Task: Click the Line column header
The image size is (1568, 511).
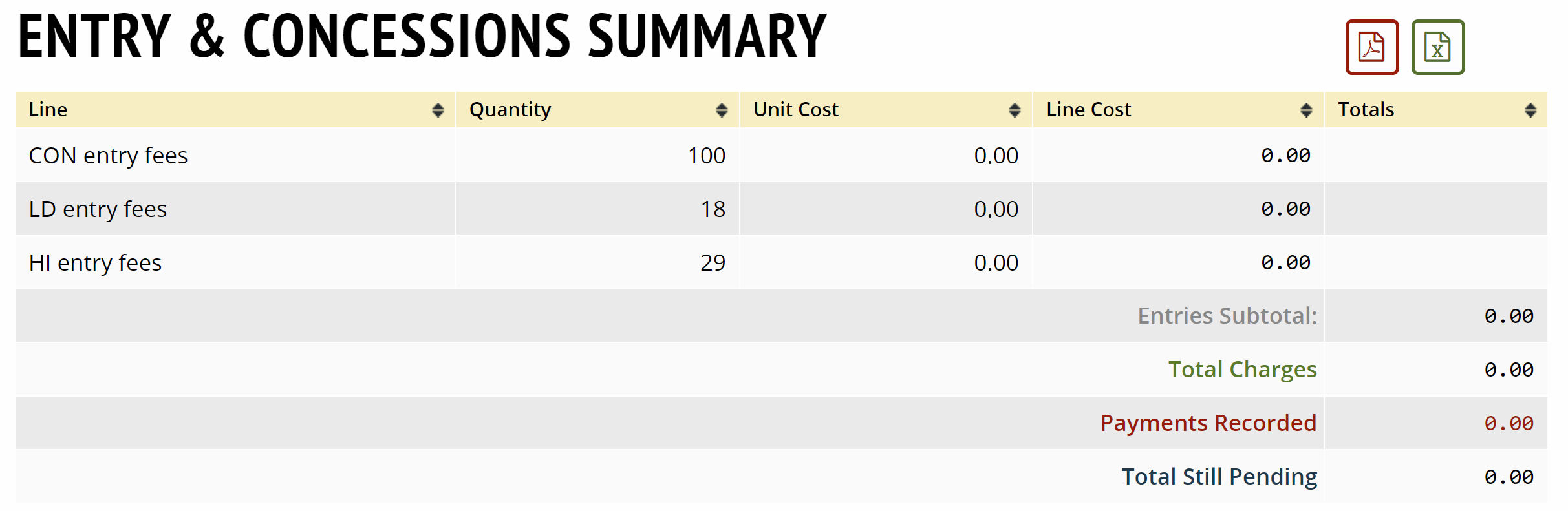Action: 48,110
